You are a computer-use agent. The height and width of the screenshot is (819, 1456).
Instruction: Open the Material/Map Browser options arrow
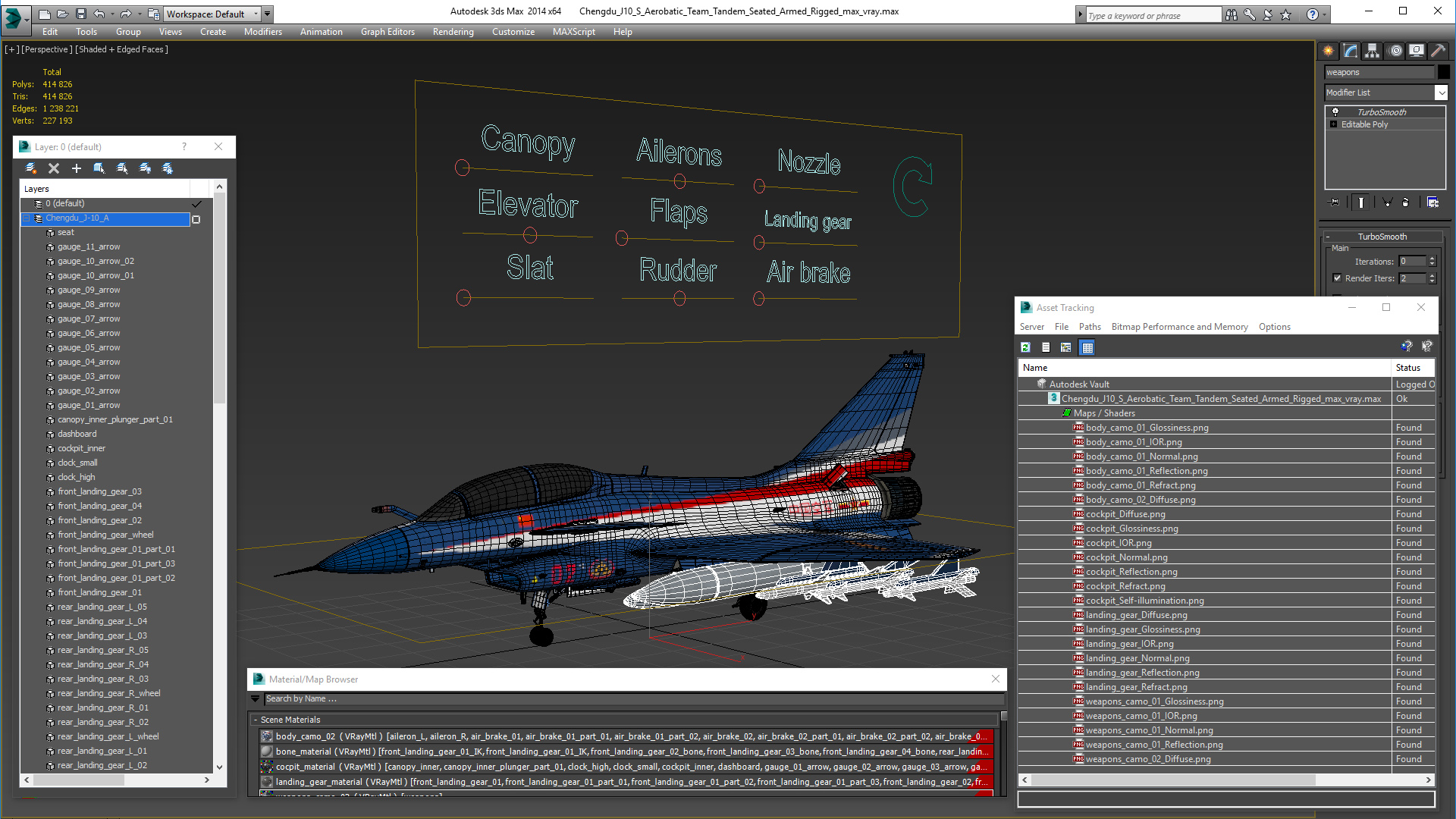click(x=256, y=699)
